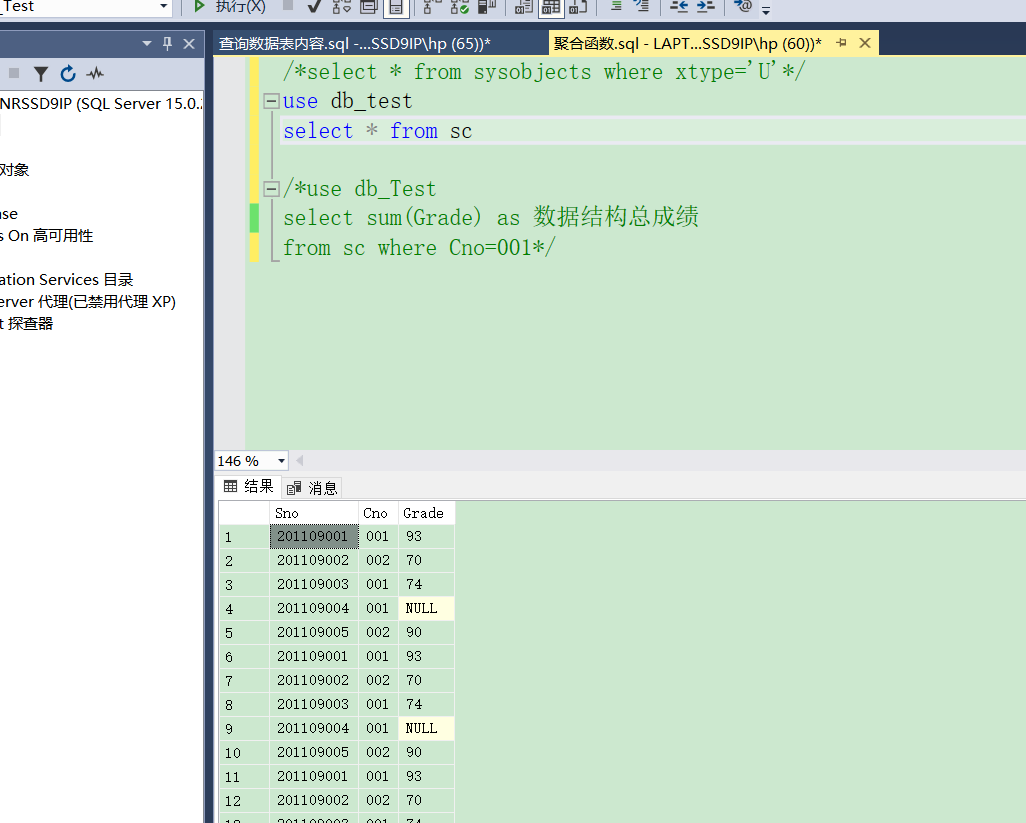Switch to the 查询数据表内容.sql tab
The image size is (1026, 823).
355,44
